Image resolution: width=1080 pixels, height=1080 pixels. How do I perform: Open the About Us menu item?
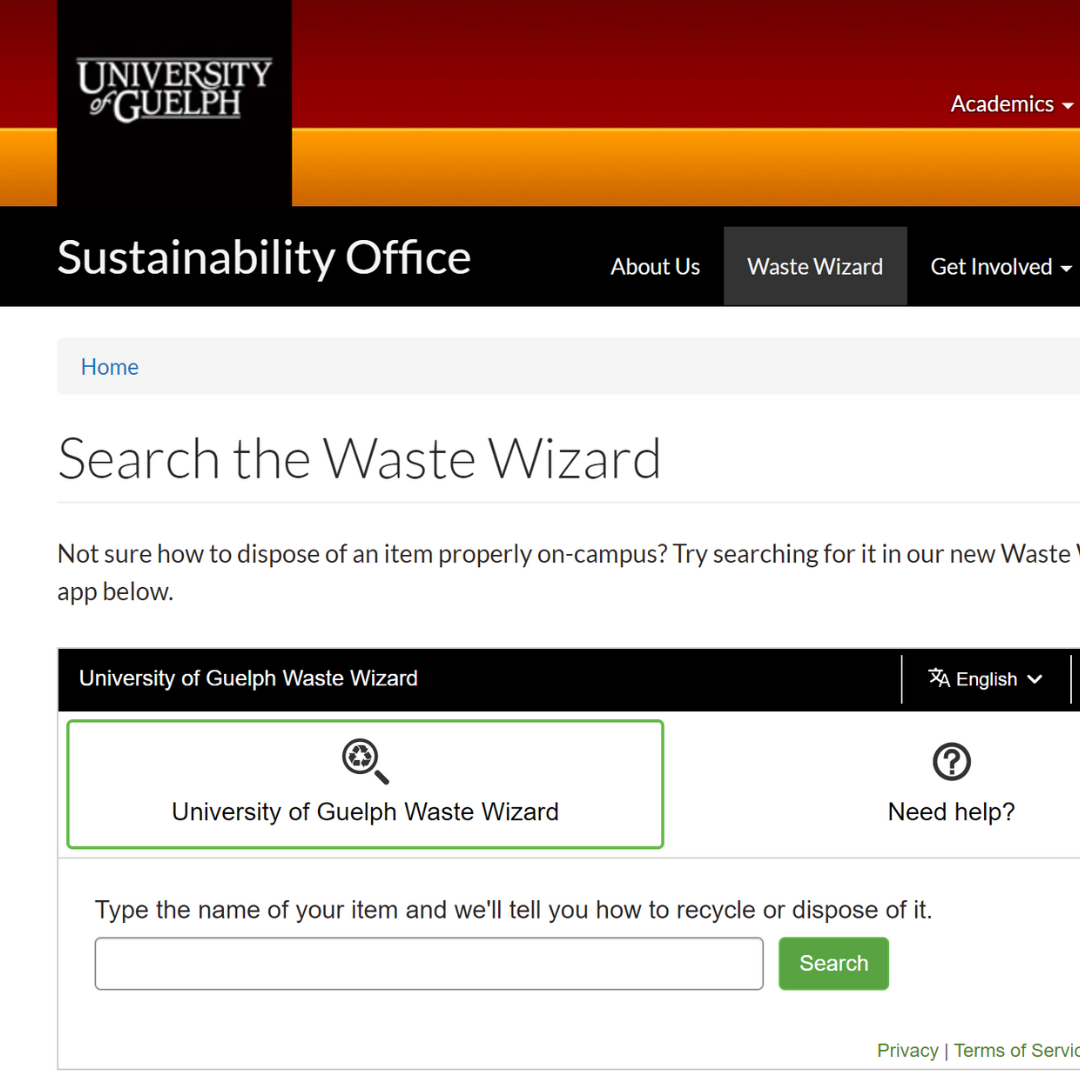pyautogui.click(x=655, y=267)
